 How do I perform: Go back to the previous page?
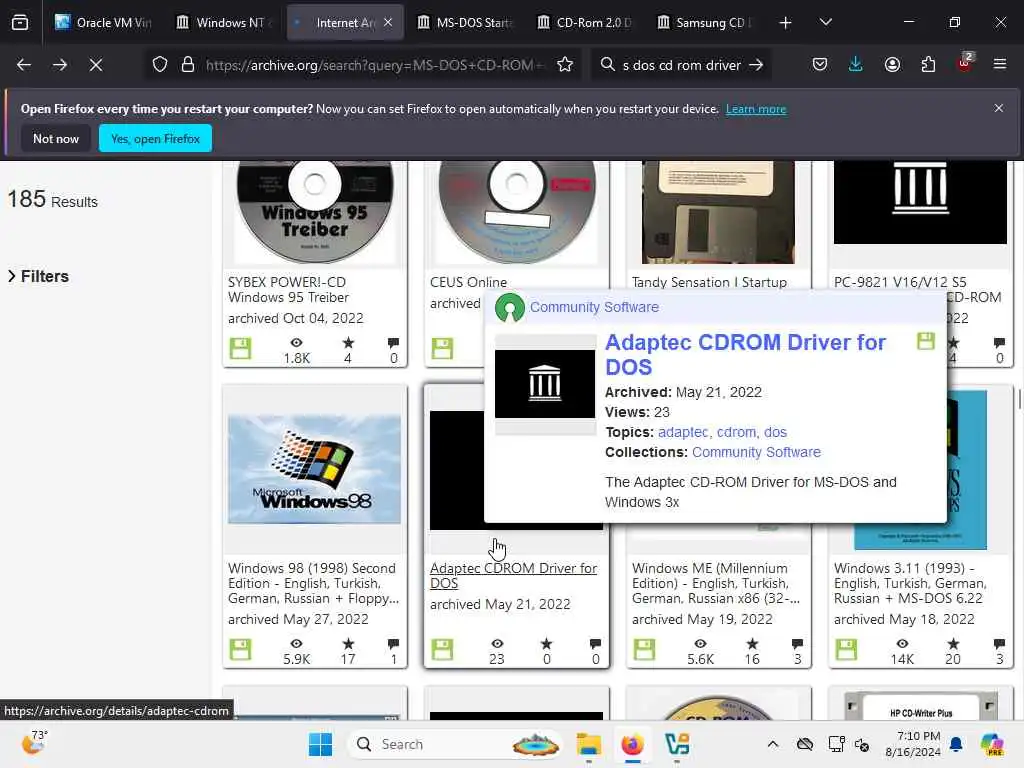click(24, 65)
